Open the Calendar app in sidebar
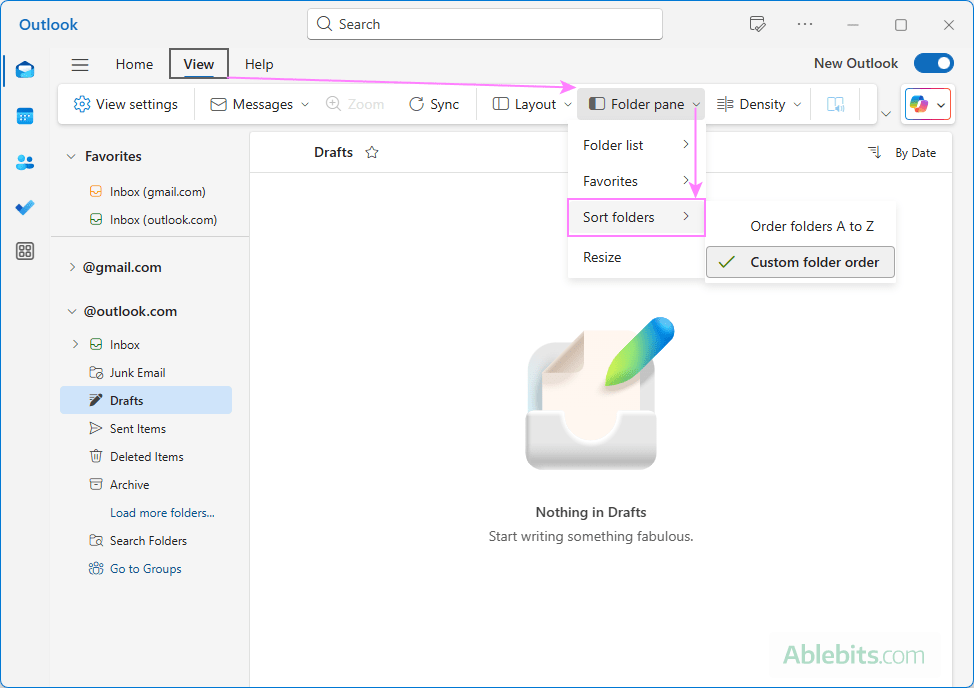 click(25, 115)
